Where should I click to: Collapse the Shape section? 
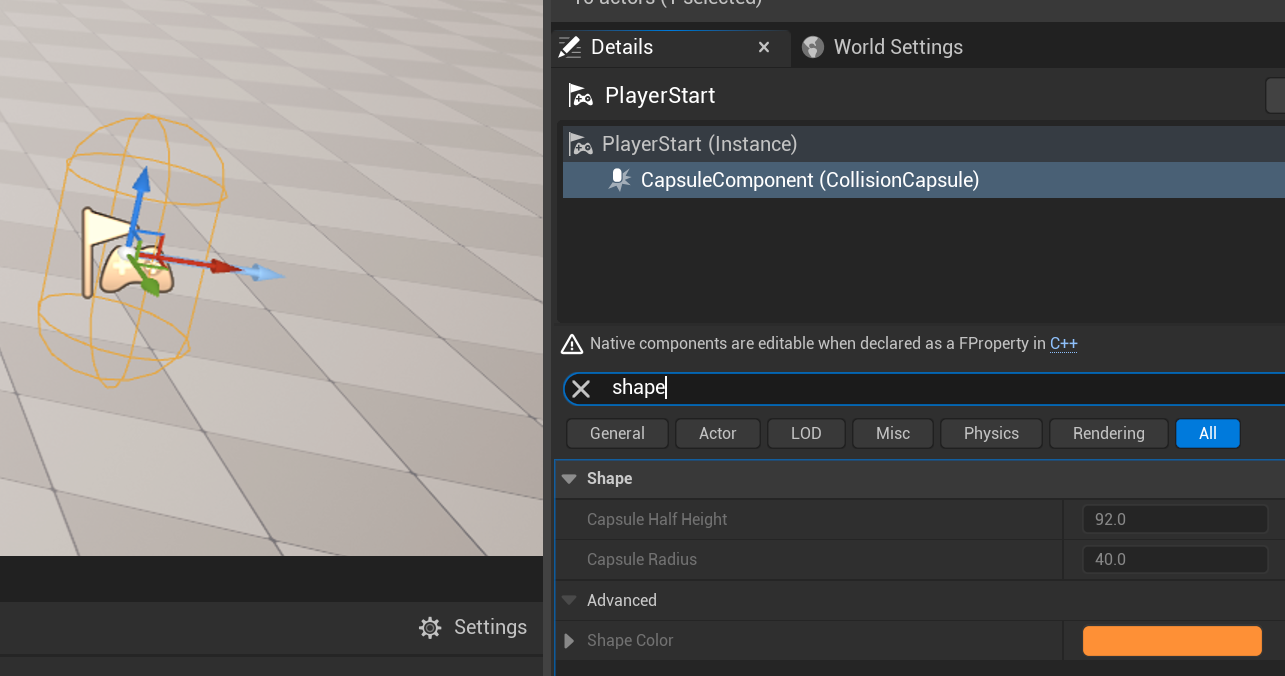tap(569, 479)
